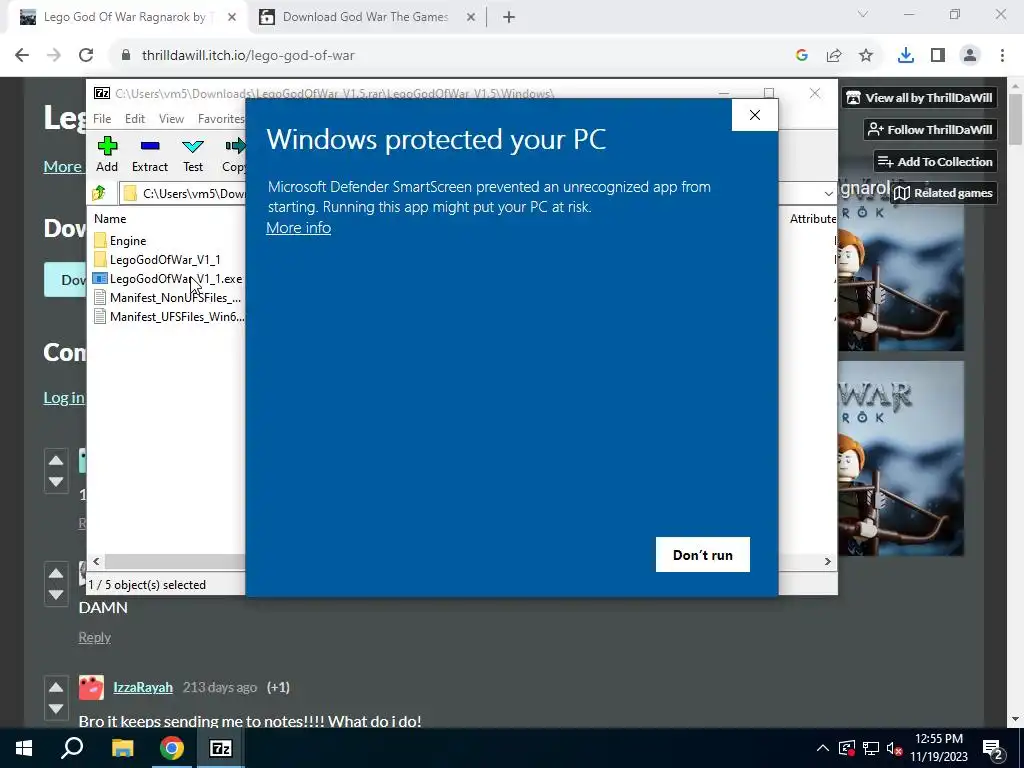This screenshot has height=768, width=1024.
Task: Click Add To Collection button
Action: [935, 162]
